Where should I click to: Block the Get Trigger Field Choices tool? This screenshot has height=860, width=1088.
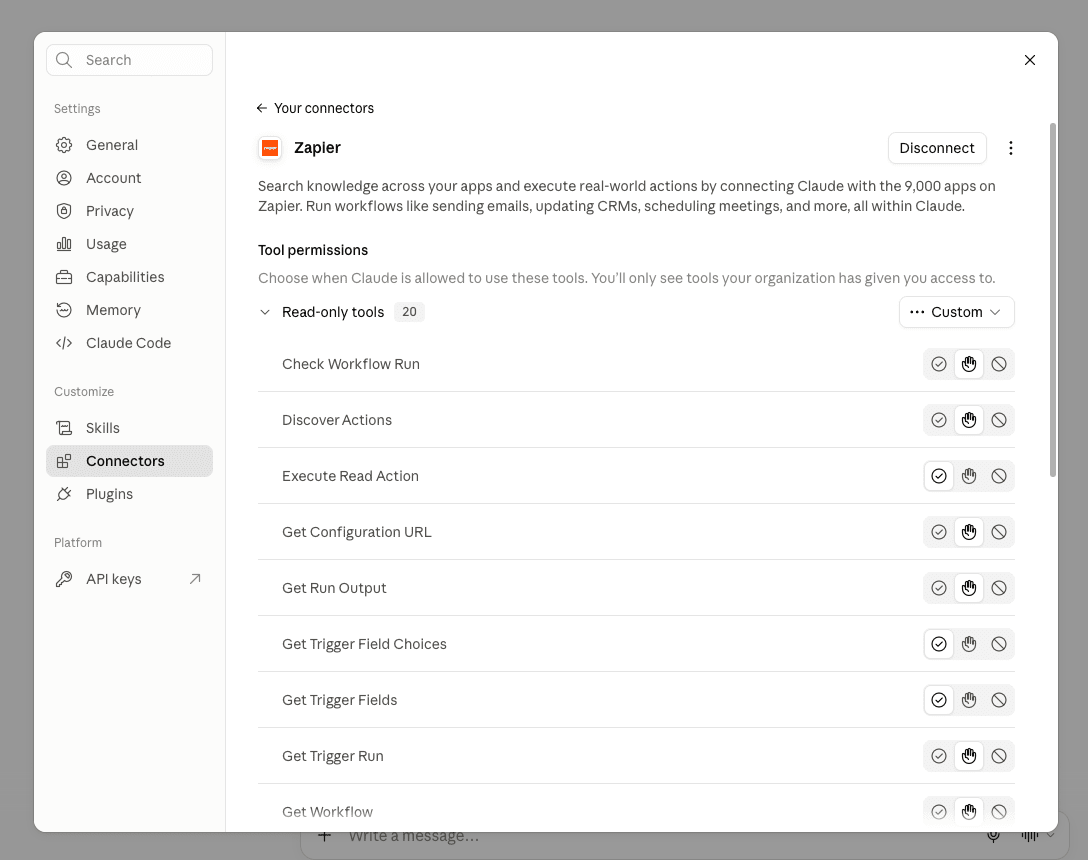tap(998, 644)
